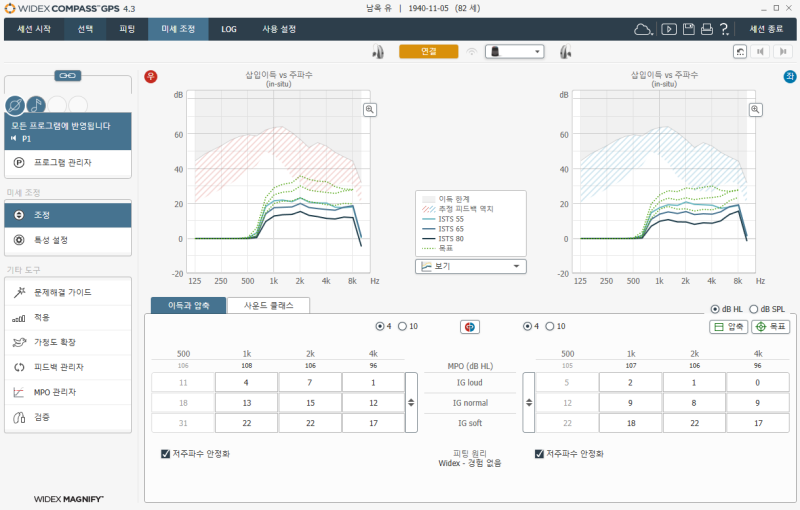
Task: Select 10 channels radio for left ear
Action: click(x=549, y=326)
